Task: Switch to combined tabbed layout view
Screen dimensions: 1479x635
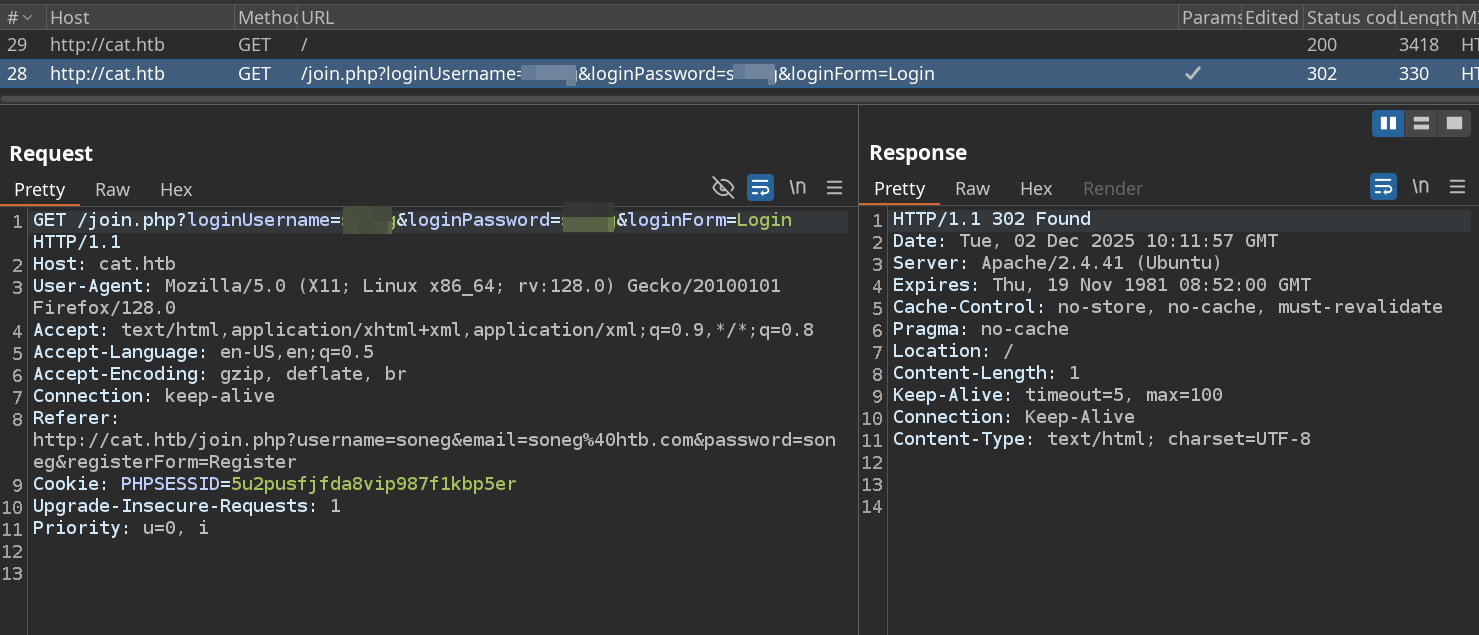Action: (1452, 123)
